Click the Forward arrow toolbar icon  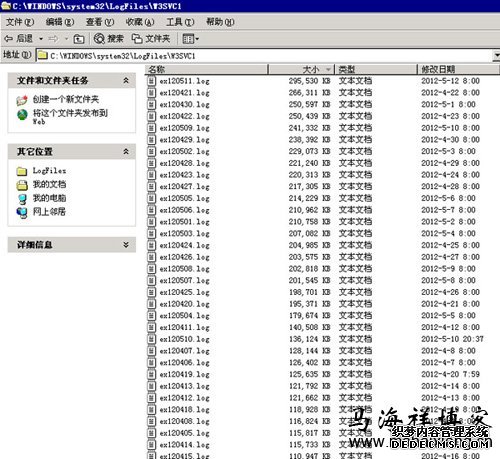tap(53, 39)
